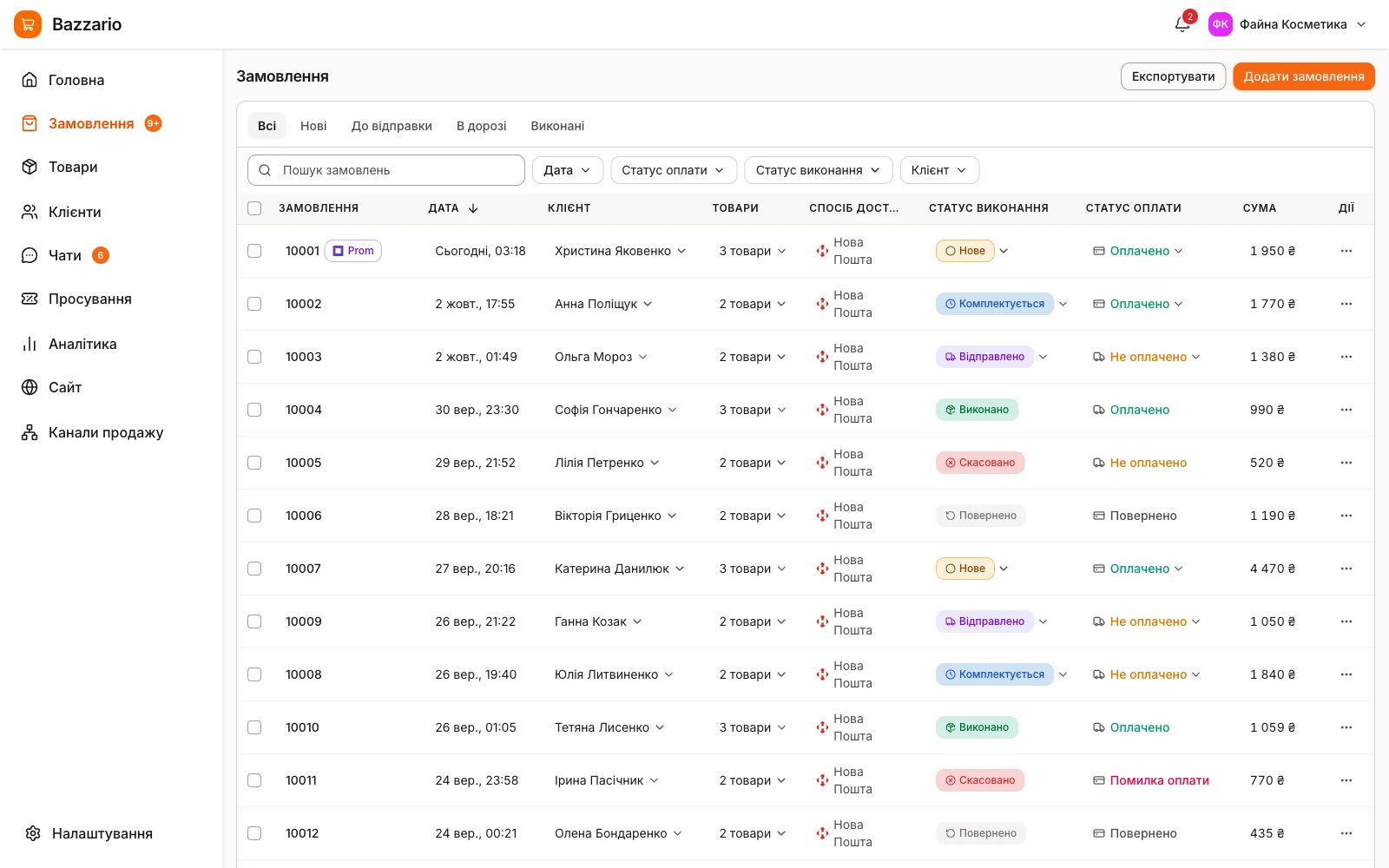Image resolution: width=1389 pixels, height=868 pixels.
Task: Open the В дорозі tab
Action: (x=482, y=126)
